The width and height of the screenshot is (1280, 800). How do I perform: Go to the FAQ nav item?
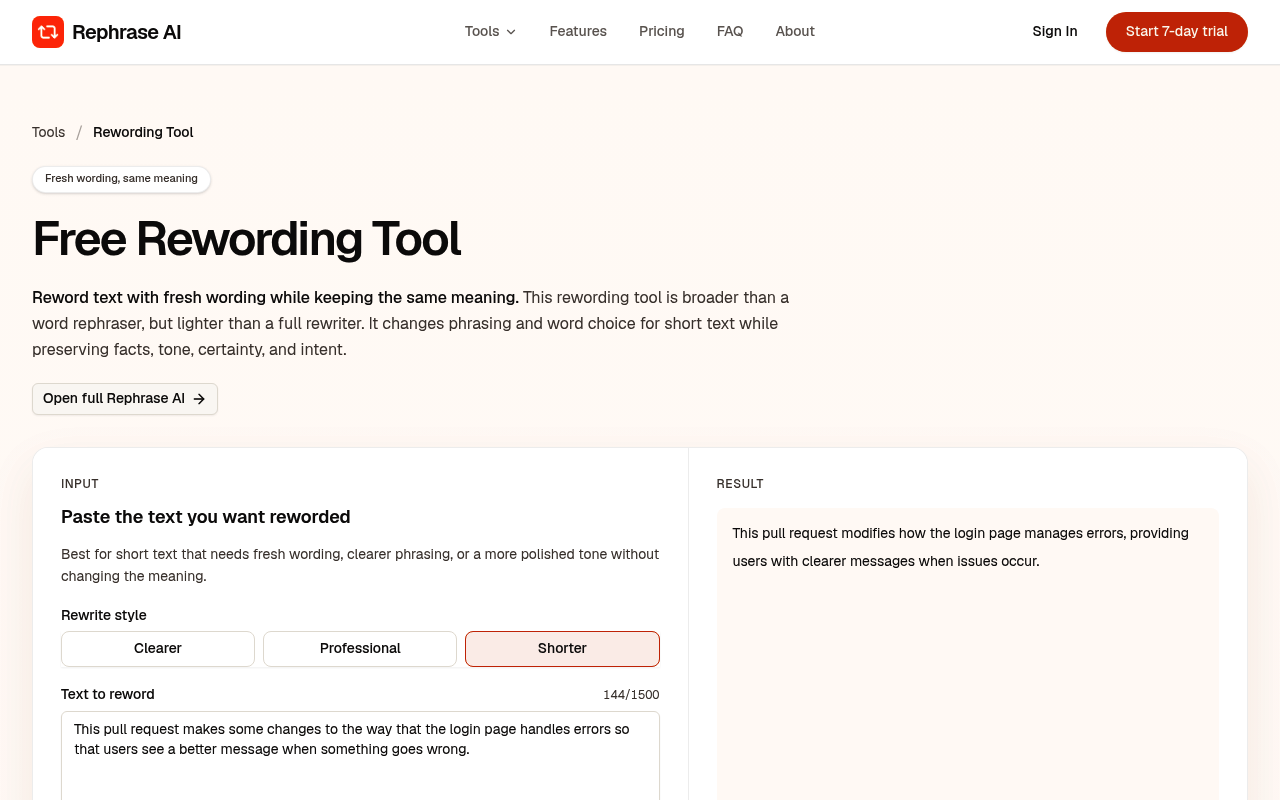pos(730,31)
